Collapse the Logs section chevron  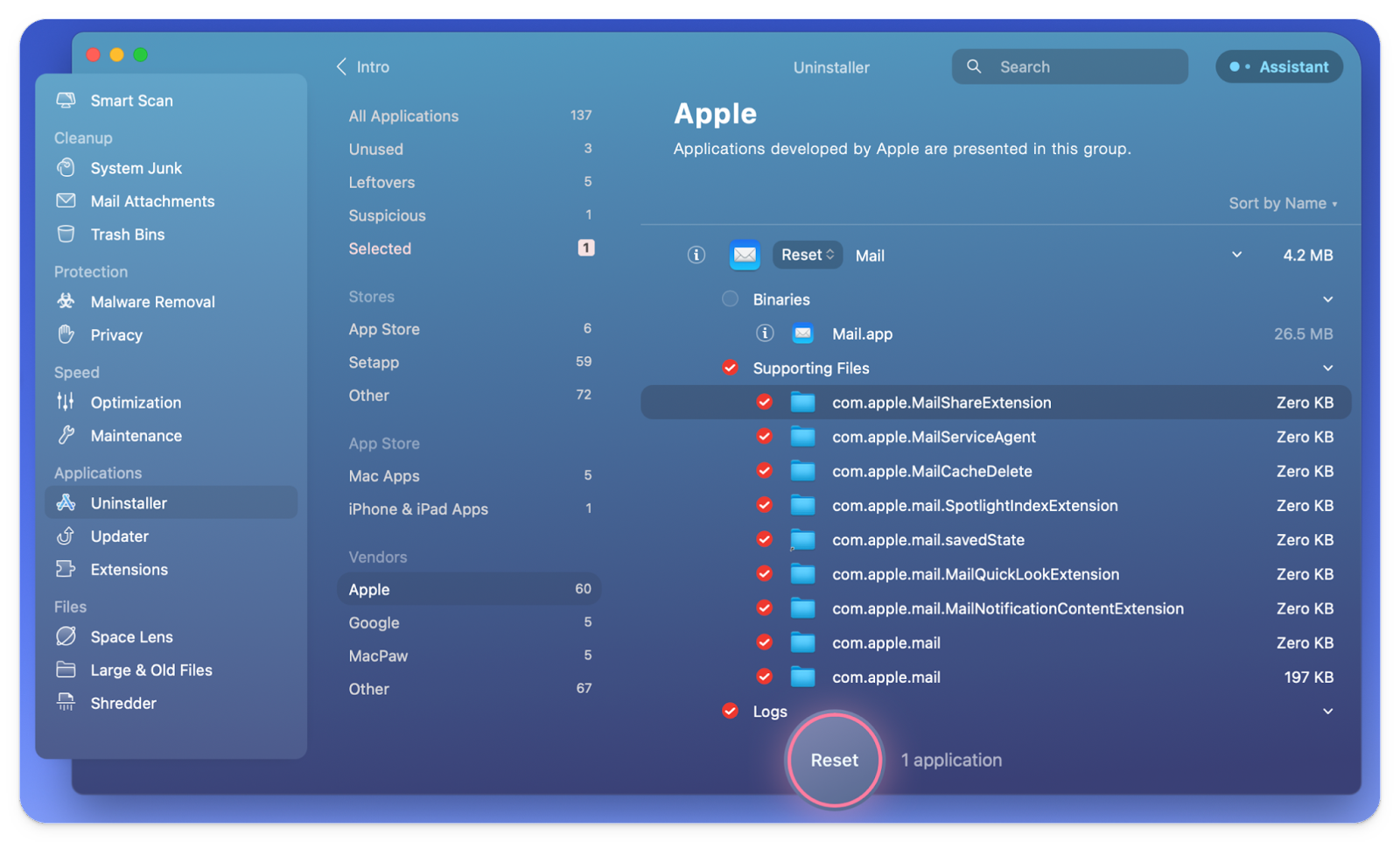(x=1327, y=712)
